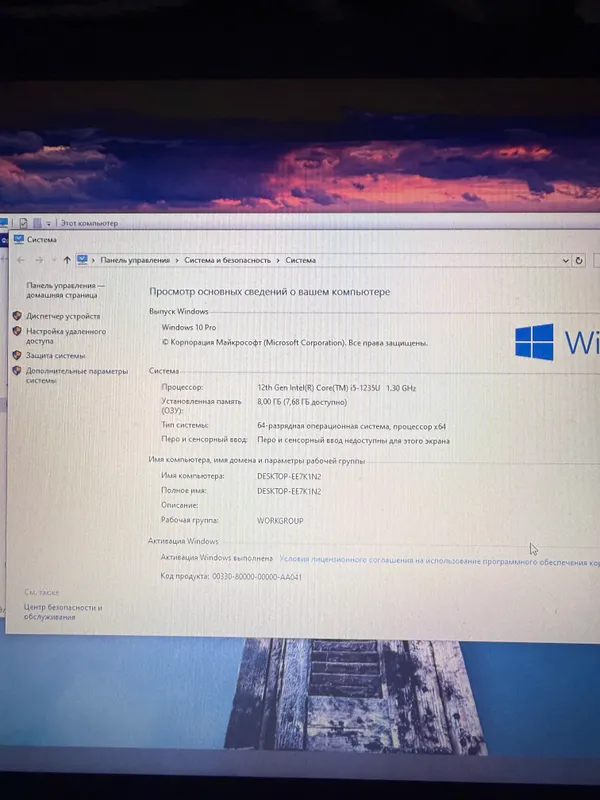
Task: Click the См. также heading
Action: click(x=41, y=592)
